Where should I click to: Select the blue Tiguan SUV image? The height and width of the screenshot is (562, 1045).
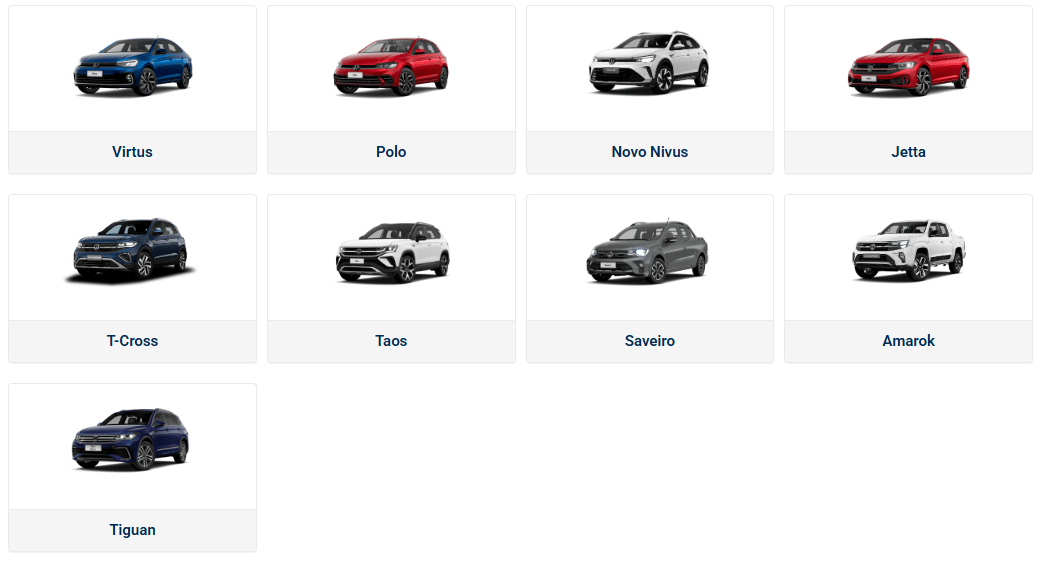coord(131,439)
